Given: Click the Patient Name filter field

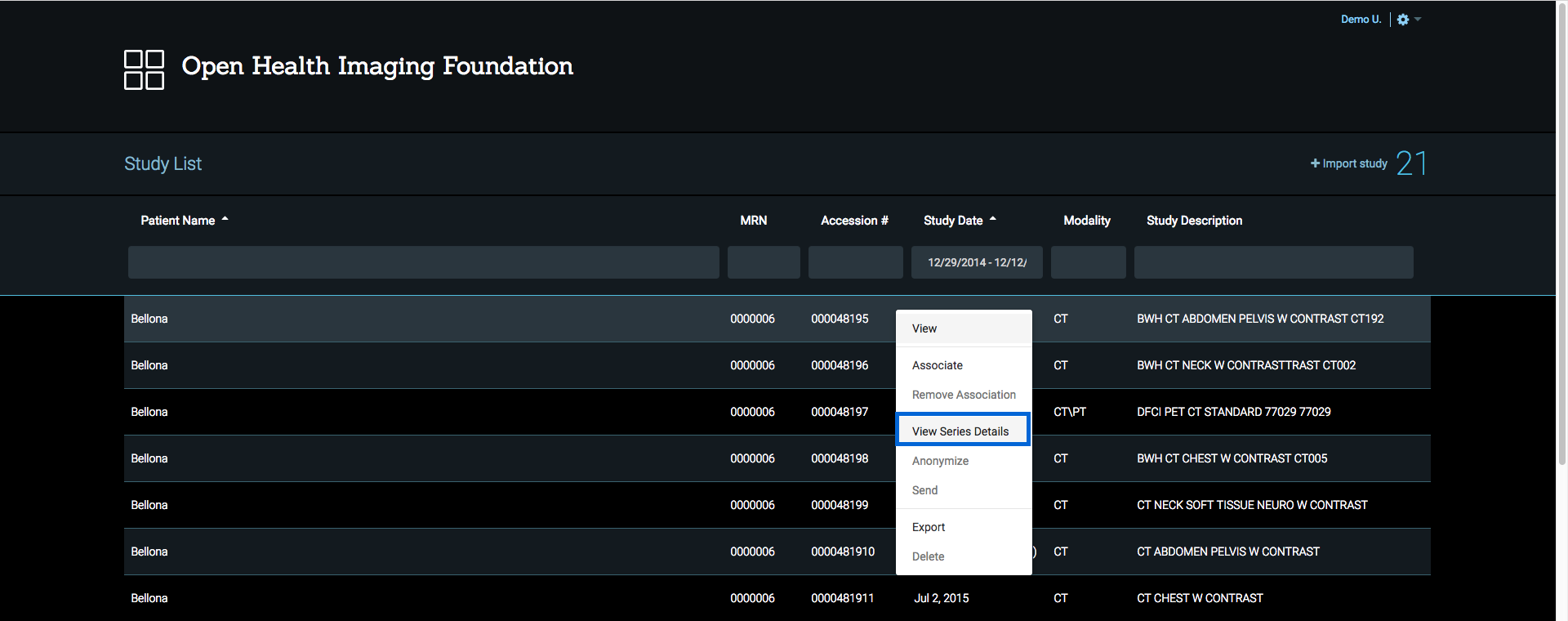Looking at the screenshot, I should (423, 262).
